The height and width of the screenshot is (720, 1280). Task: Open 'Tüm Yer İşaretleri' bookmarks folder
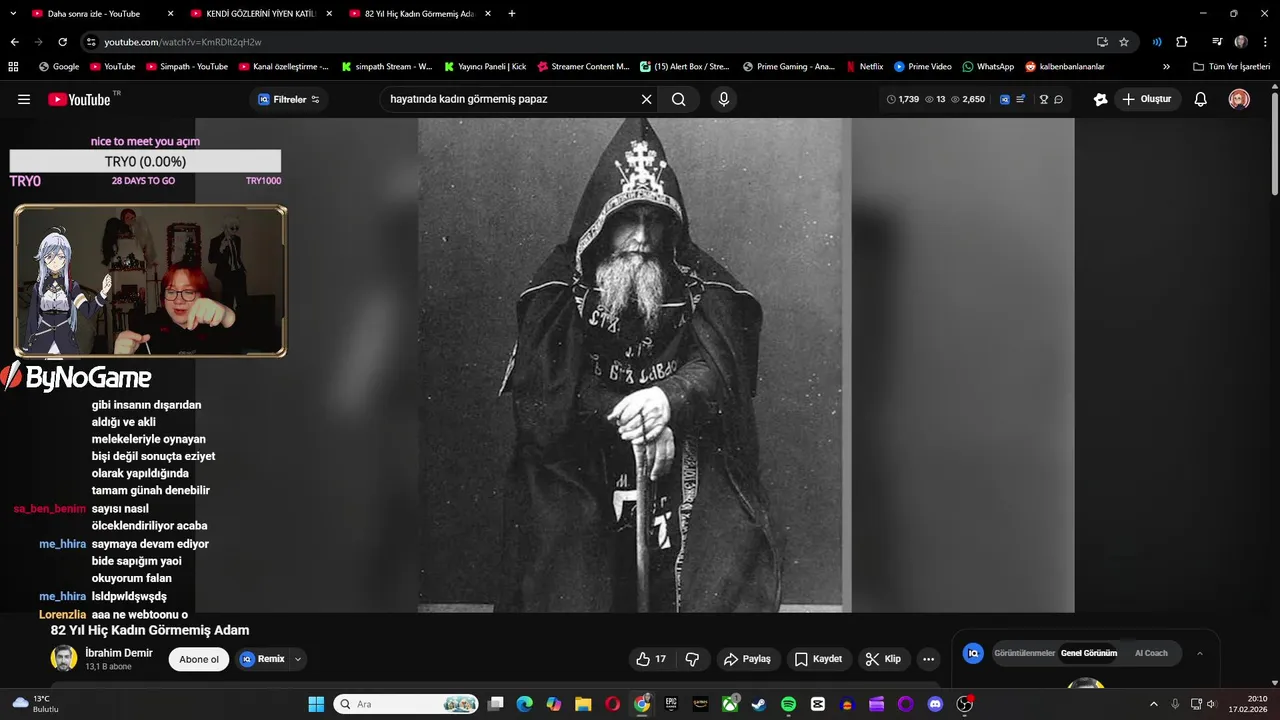coord(1231,67)
